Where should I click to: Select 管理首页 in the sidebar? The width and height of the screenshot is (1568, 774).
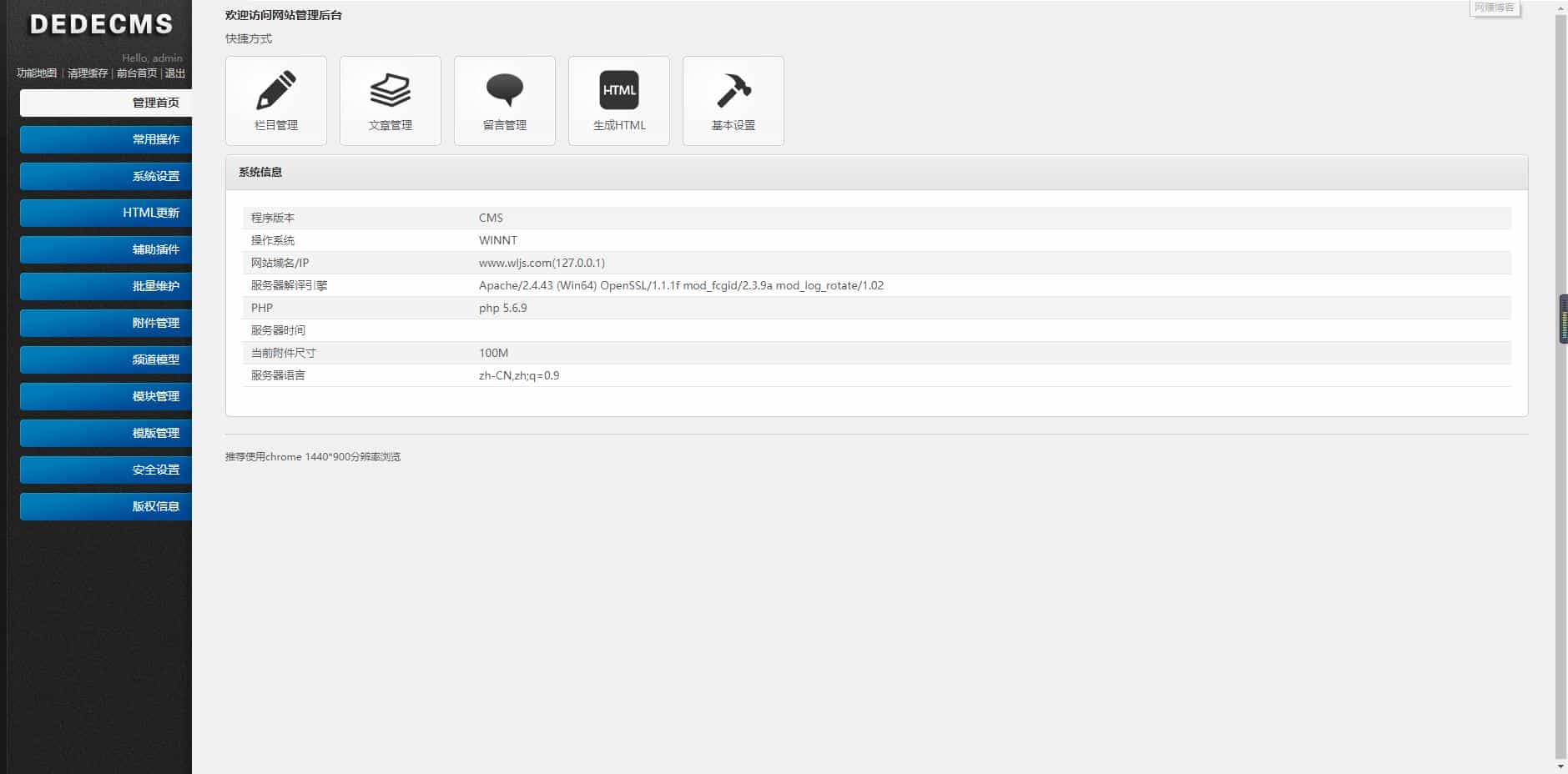click(106, 103)
